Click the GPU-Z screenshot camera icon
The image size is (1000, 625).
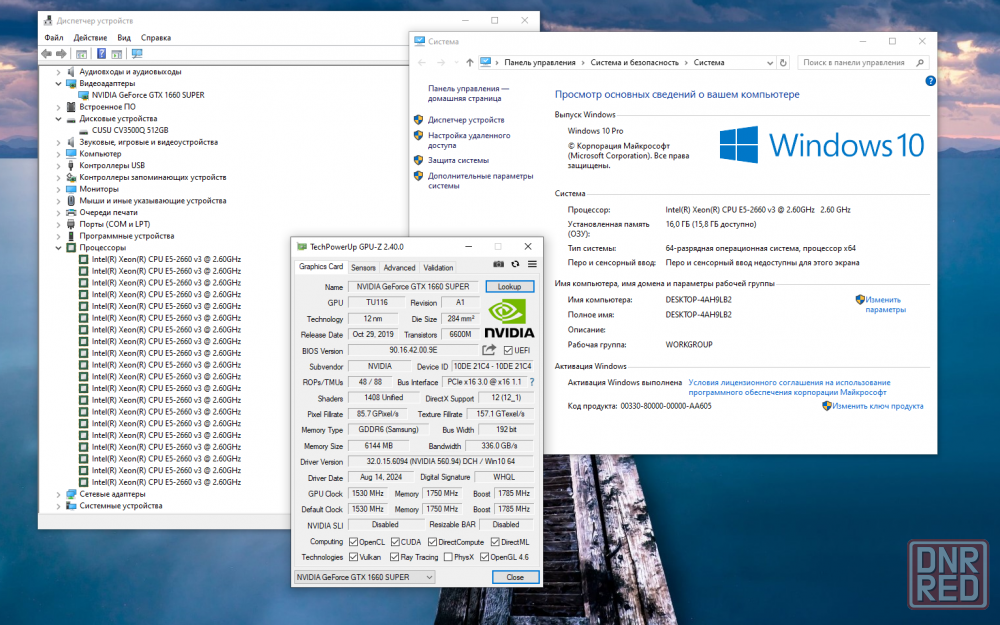click(499, 264)
